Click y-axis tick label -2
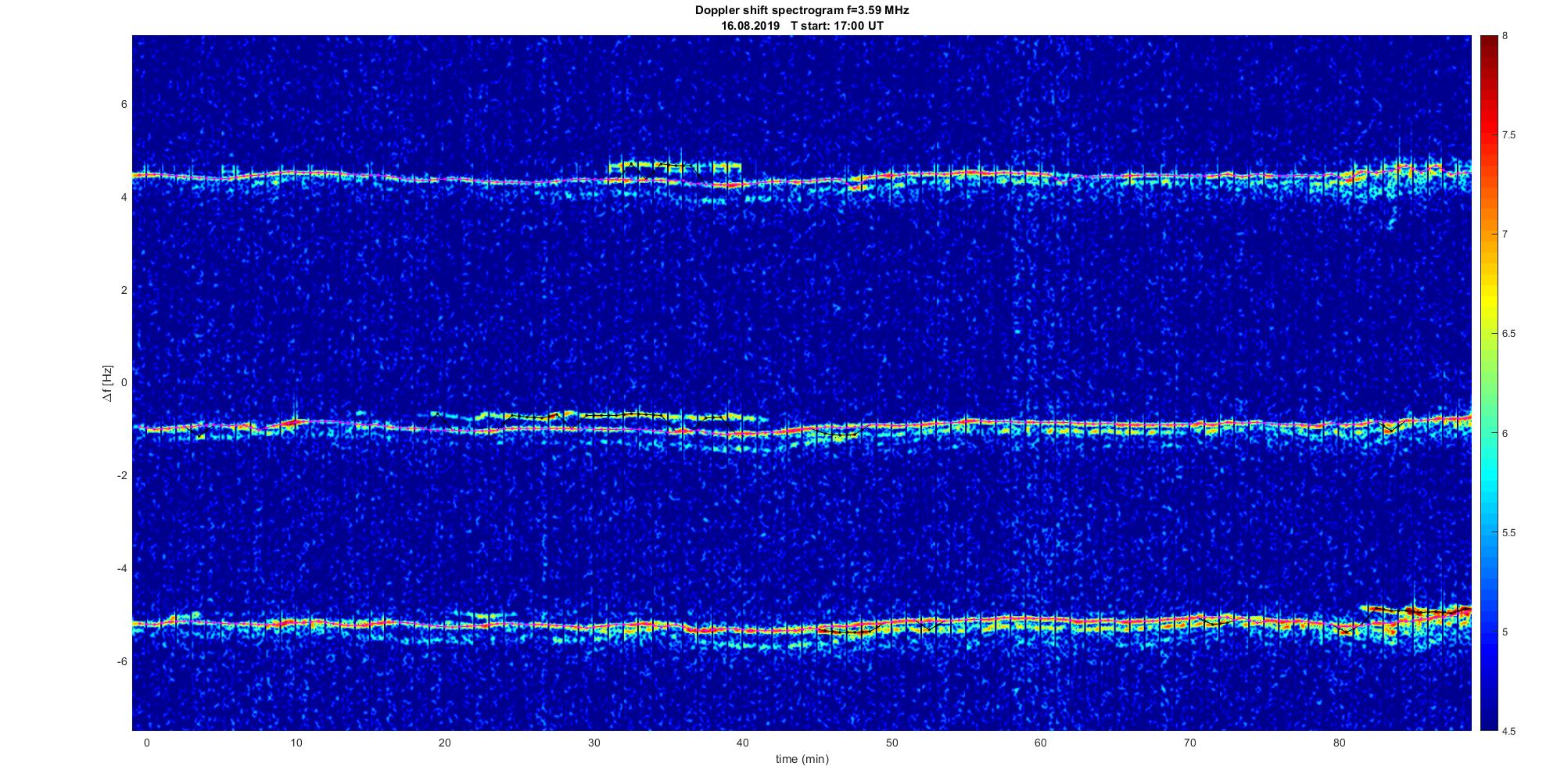 (x=123, y=475)
